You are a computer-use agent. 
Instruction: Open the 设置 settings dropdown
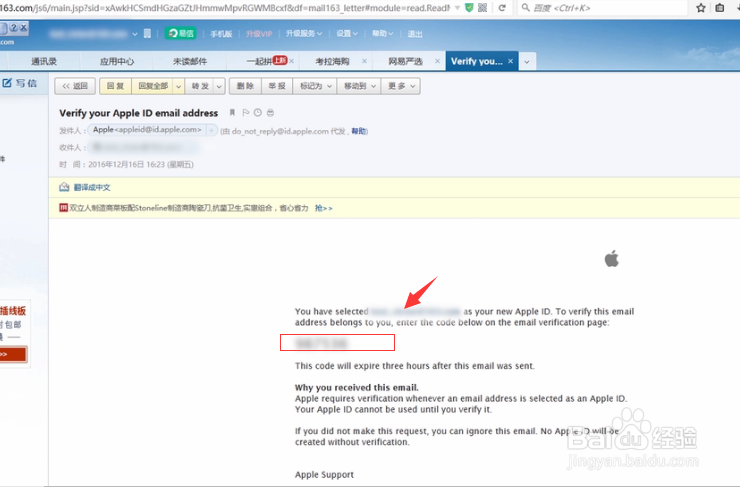[347, 34]
